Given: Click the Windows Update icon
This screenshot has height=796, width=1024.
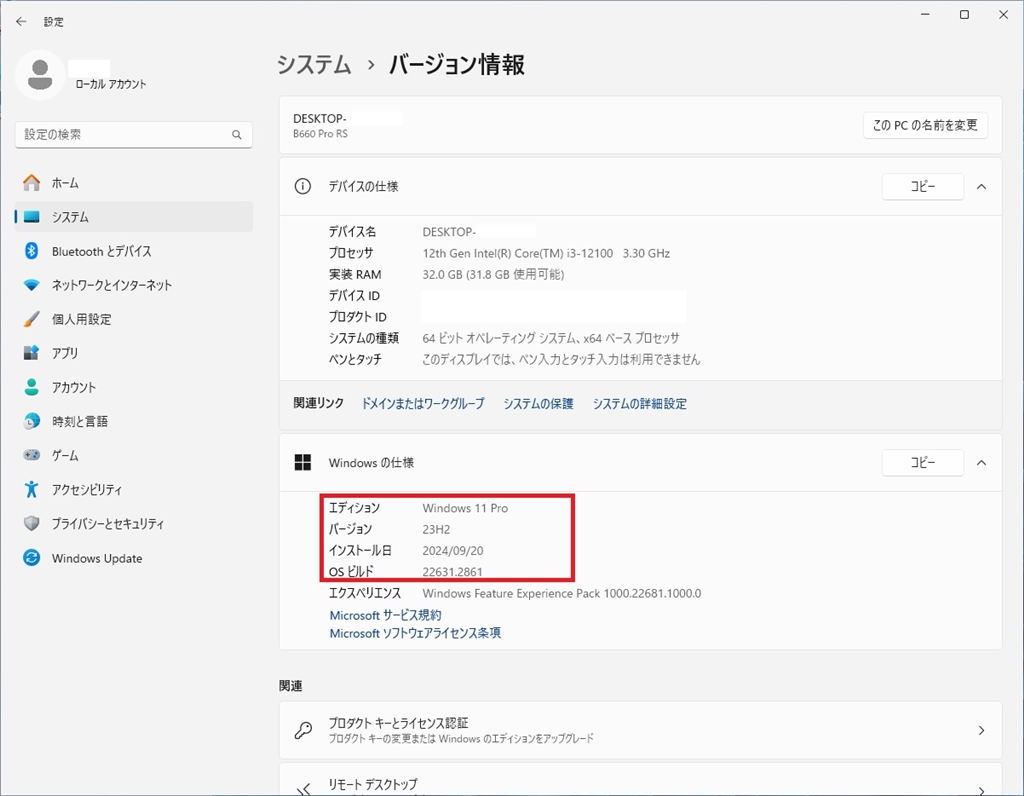Looking at the screenshot, I should tap(32, 558).
